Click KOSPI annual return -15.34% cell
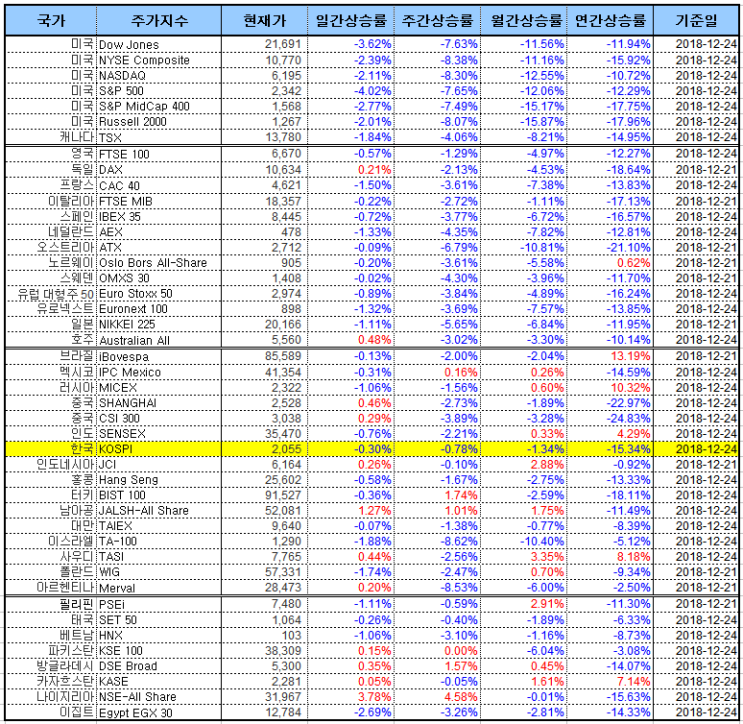 (x=610, y=449)
